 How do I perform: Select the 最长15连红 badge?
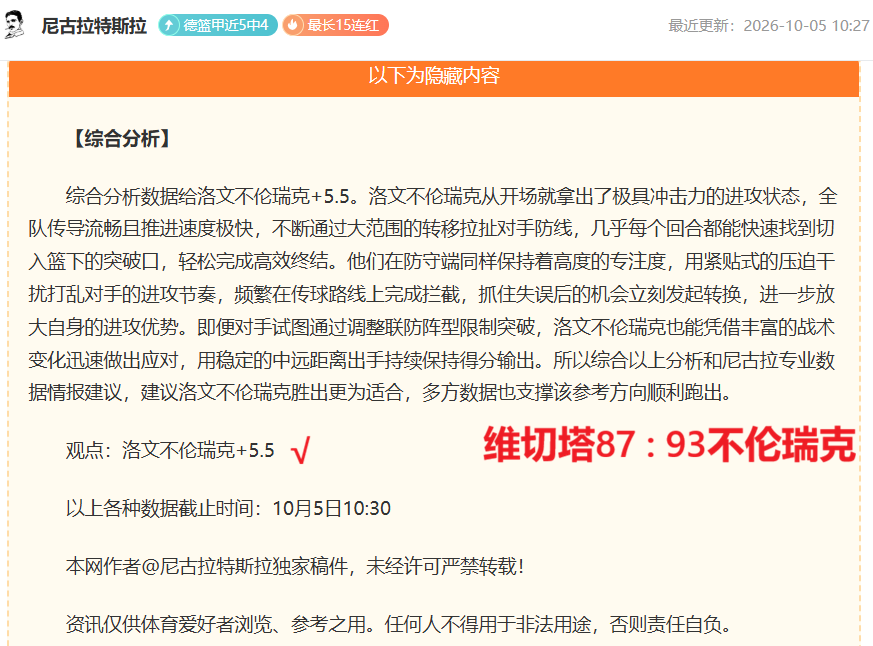coord(335,25)
